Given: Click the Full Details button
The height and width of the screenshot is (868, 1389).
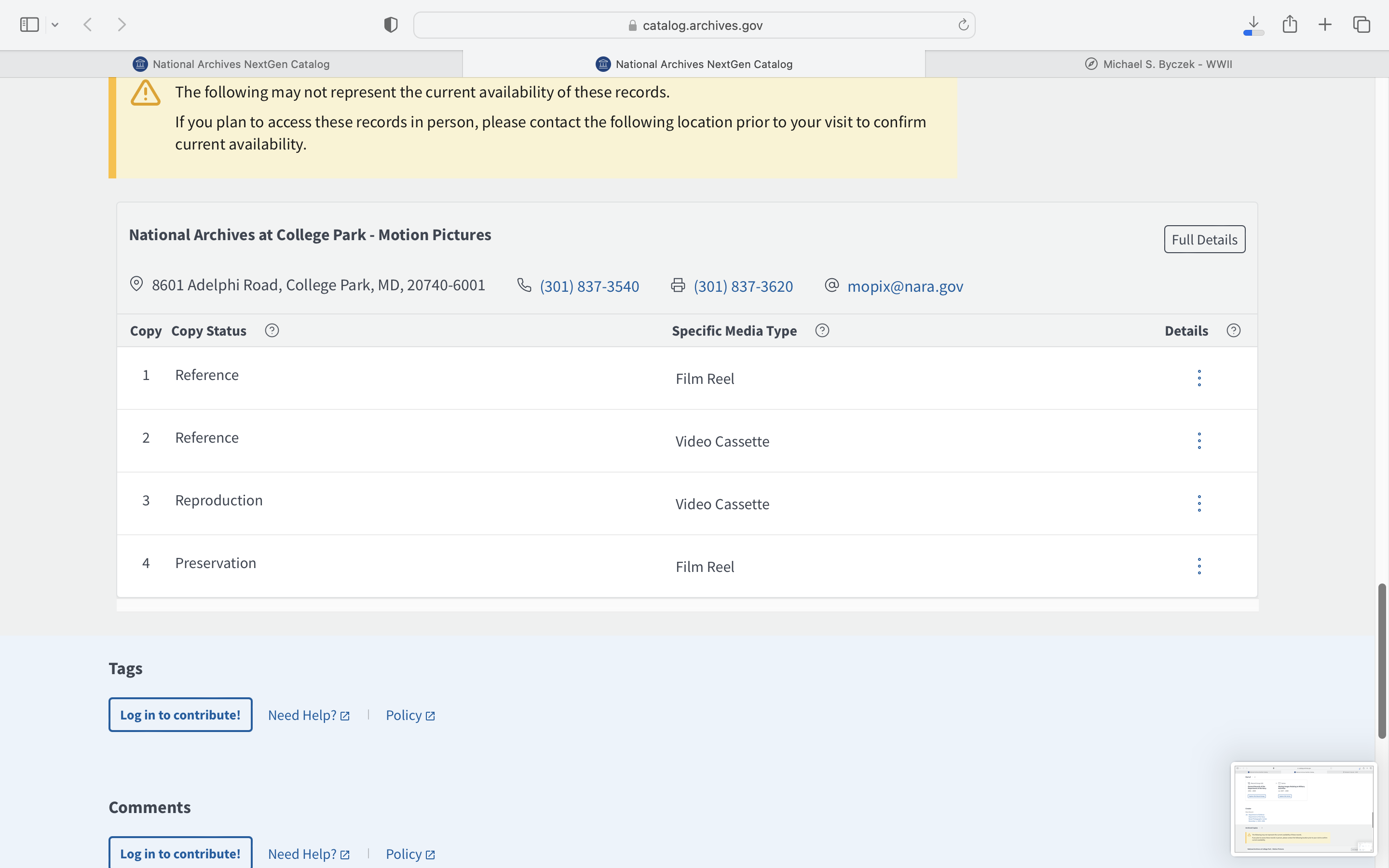Looking at the screenshot, I should coord(1204,239).
